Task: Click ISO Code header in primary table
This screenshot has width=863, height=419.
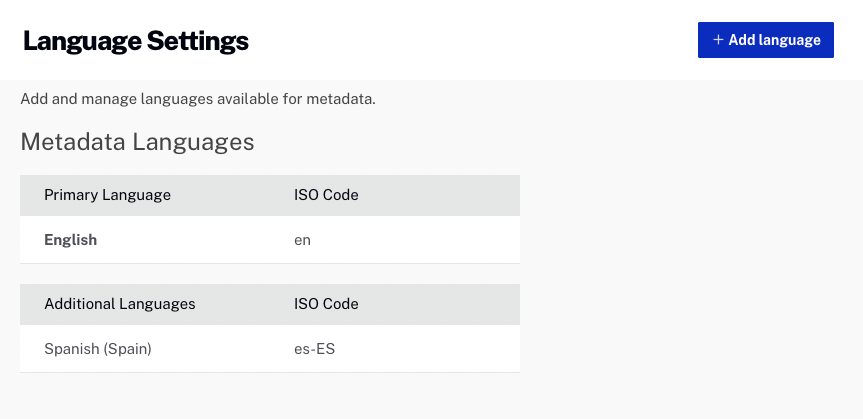Action: click(x=326, y=195)
